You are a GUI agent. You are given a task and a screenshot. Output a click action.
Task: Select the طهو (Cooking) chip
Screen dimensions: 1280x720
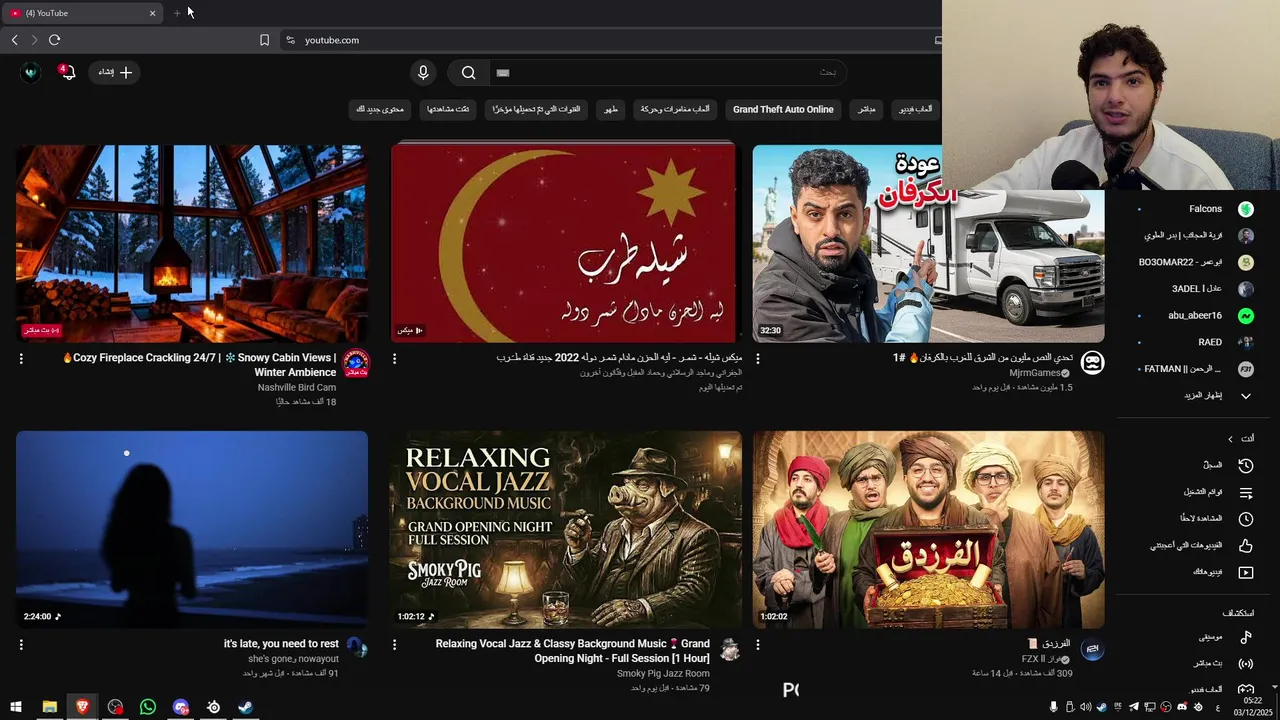coord(610,109)
